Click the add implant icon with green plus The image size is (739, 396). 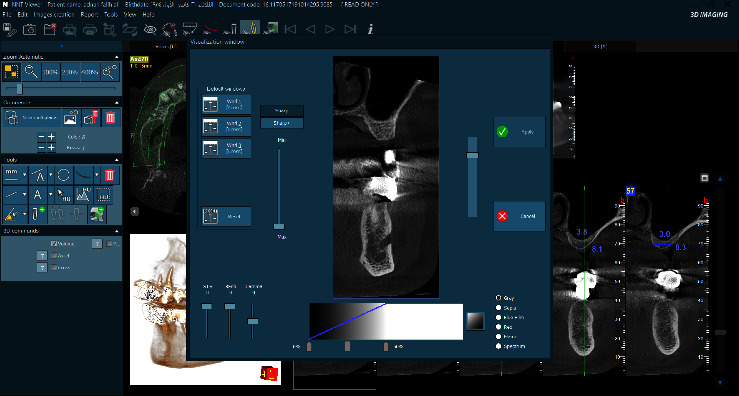37,214
